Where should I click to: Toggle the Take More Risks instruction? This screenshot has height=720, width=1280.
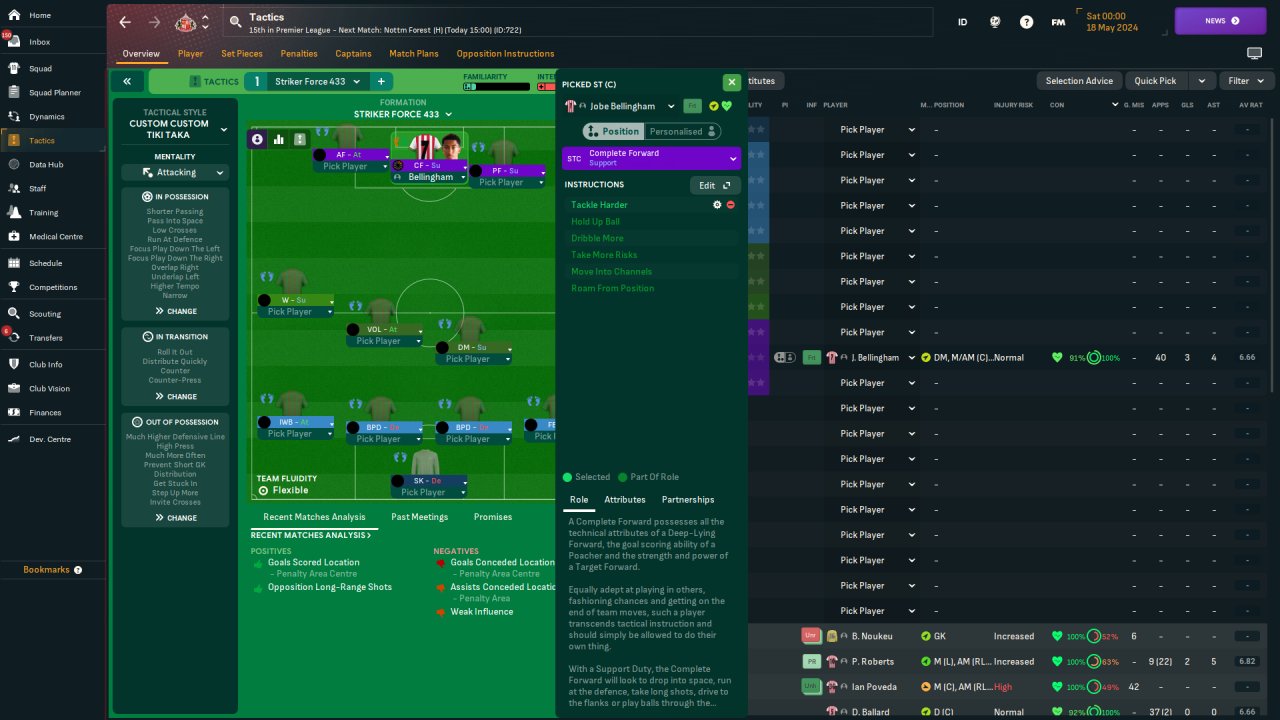tap(651, 255)
